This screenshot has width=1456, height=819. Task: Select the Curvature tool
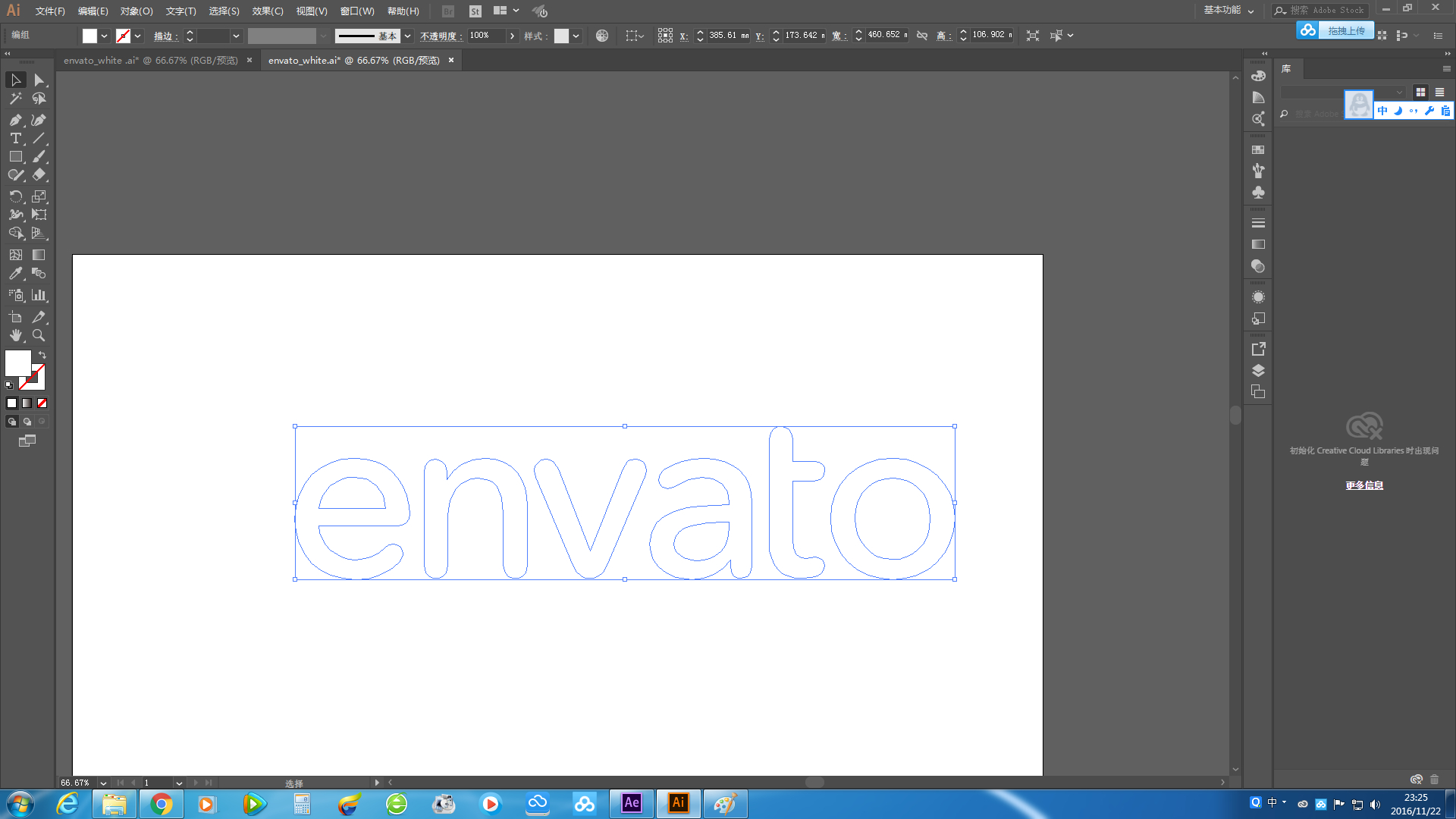(39, 120)
